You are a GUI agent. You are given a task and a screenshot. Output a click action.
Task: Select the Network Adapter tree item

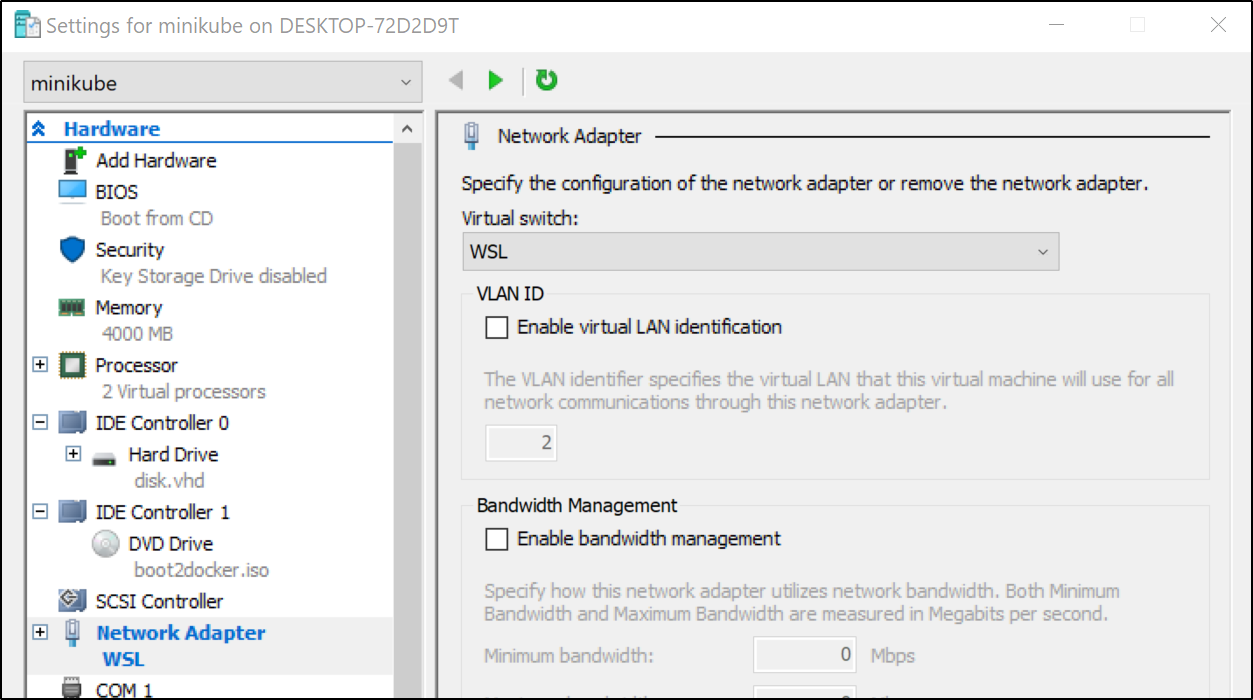(181, 633)
